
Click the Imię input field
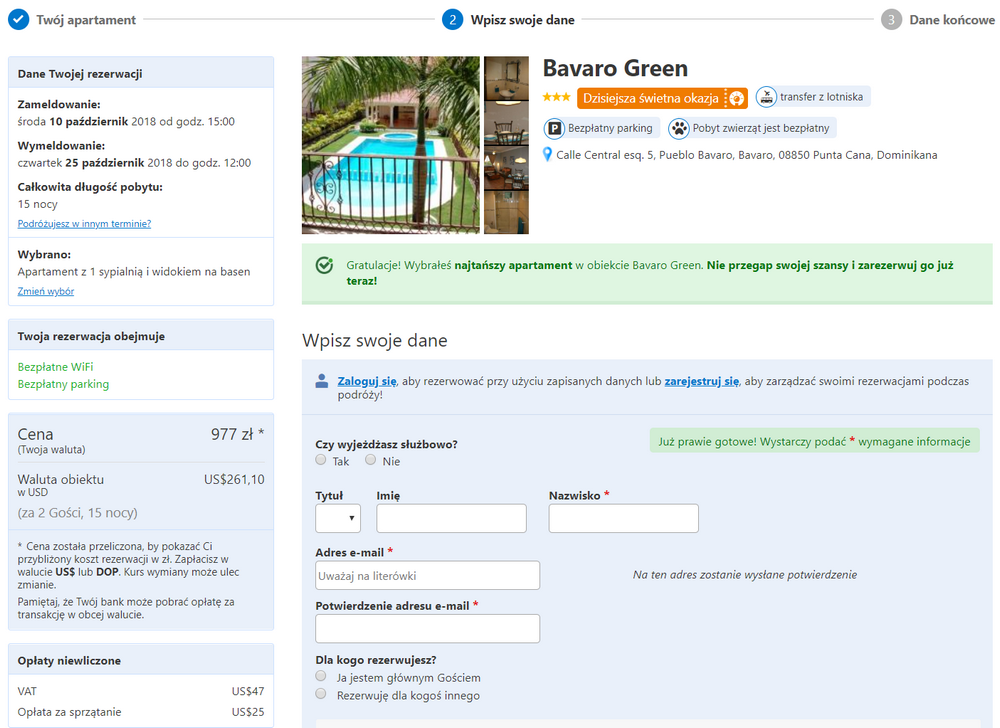[452, 518]
